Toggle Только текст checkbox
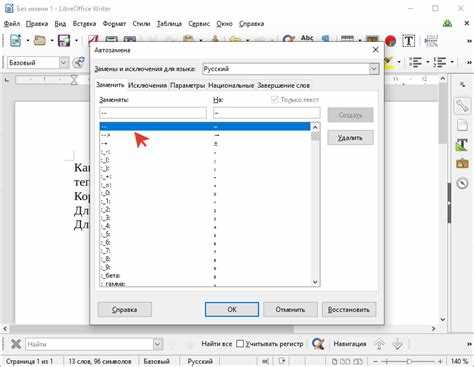 pyautogui.click(x=274, y=100)
